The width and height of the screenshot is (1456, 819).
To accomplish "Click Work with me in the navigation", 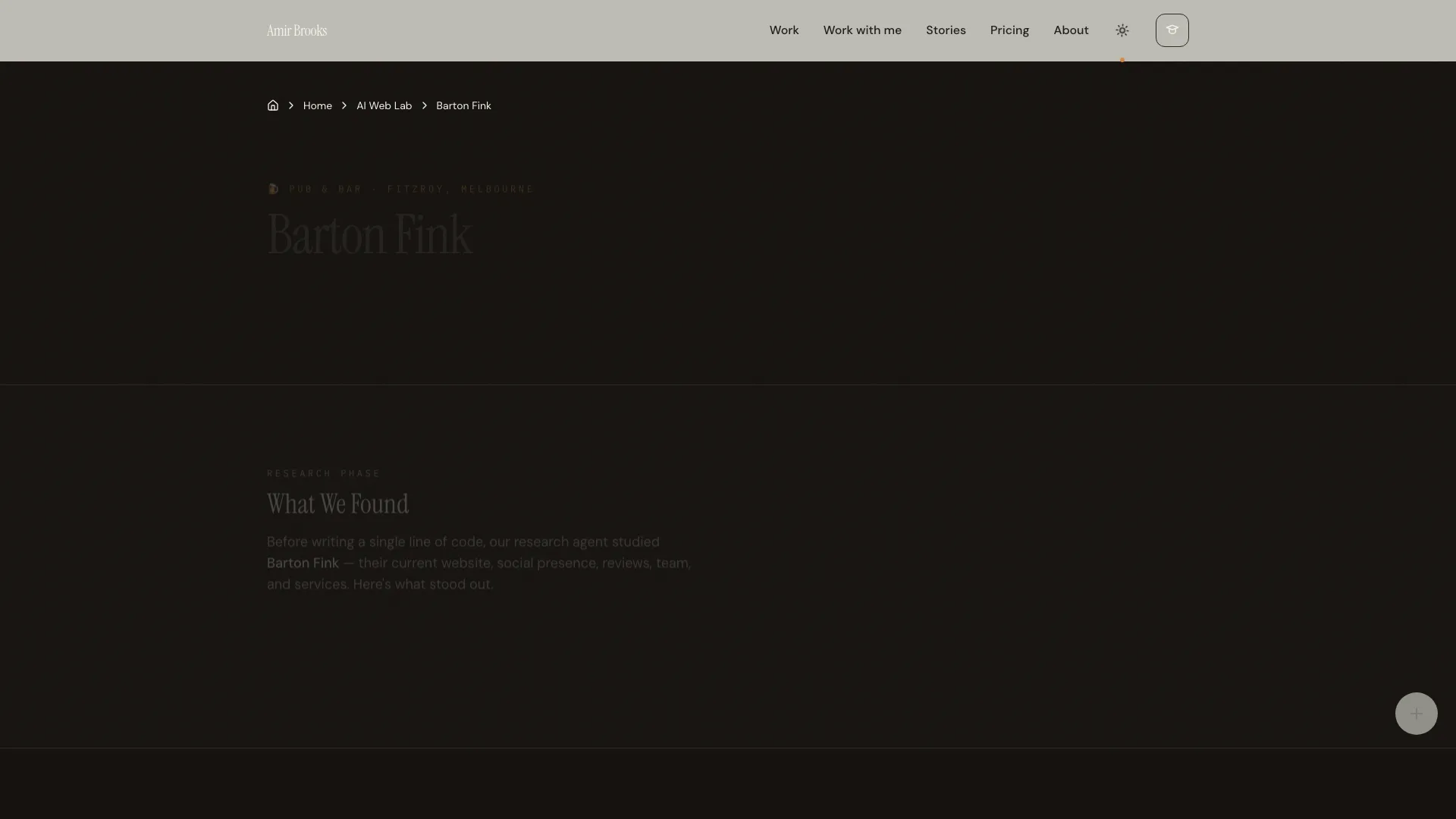I will (862, 30).
